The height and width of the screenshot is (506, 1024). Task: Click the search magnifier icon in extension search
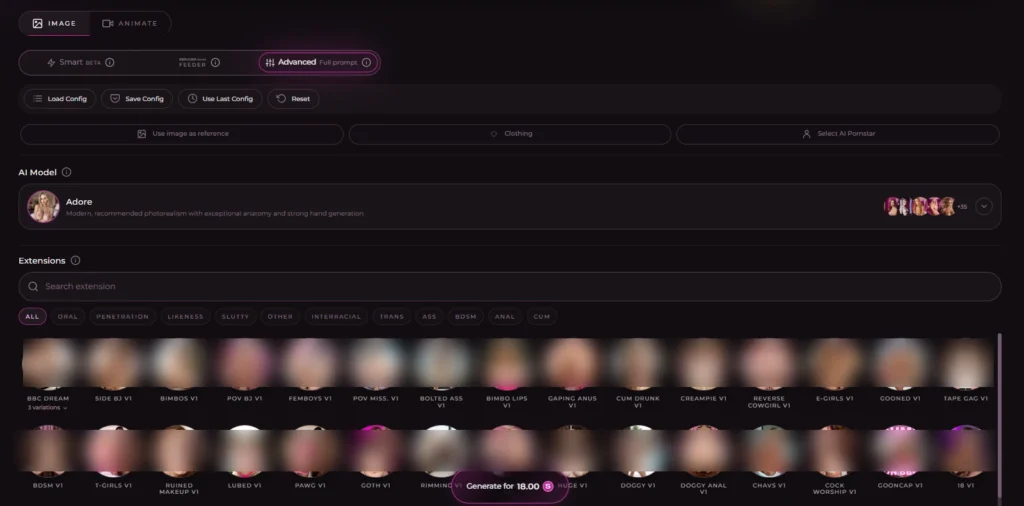33,287
